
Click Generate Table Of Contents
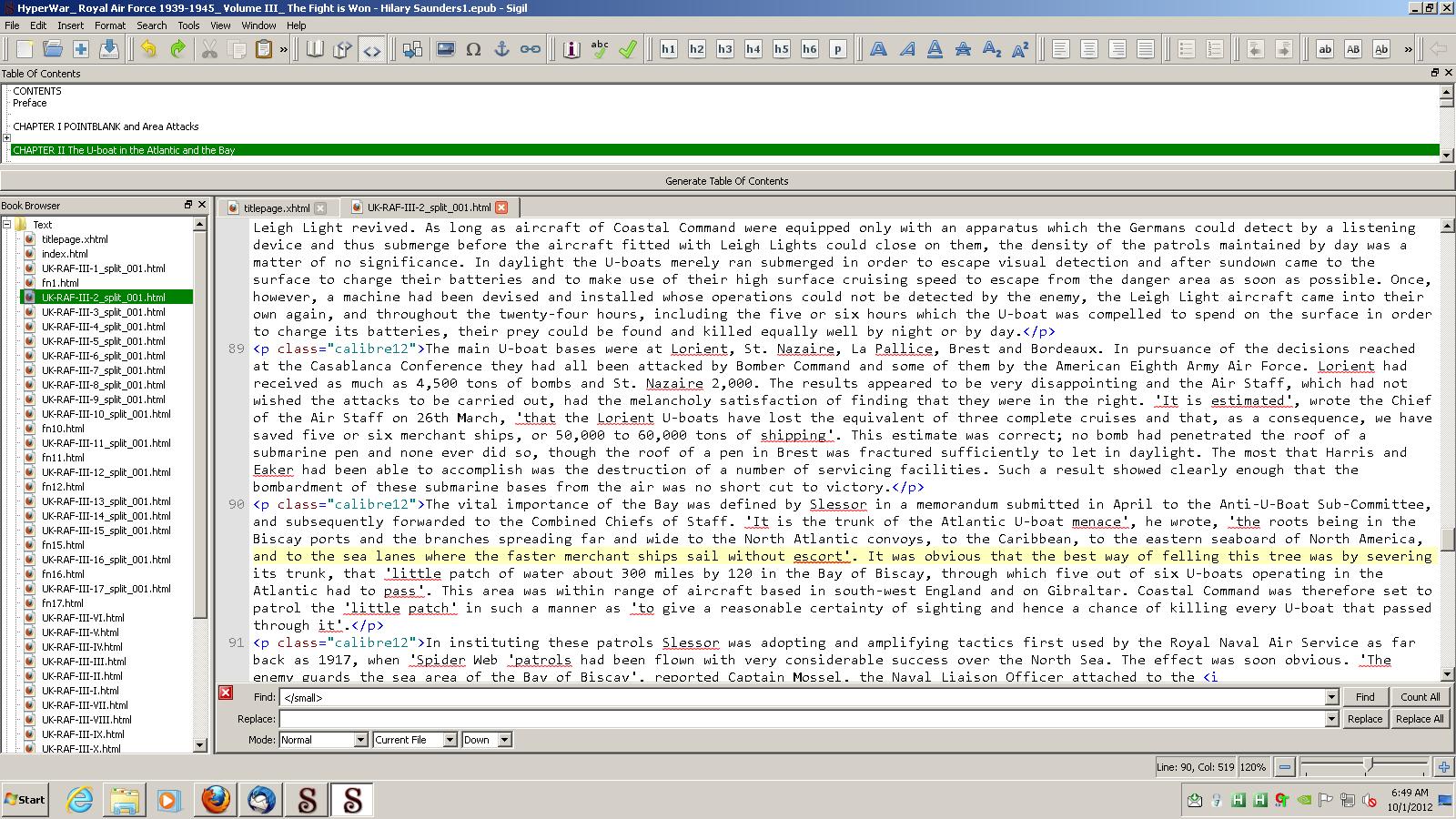coord(727,181)
